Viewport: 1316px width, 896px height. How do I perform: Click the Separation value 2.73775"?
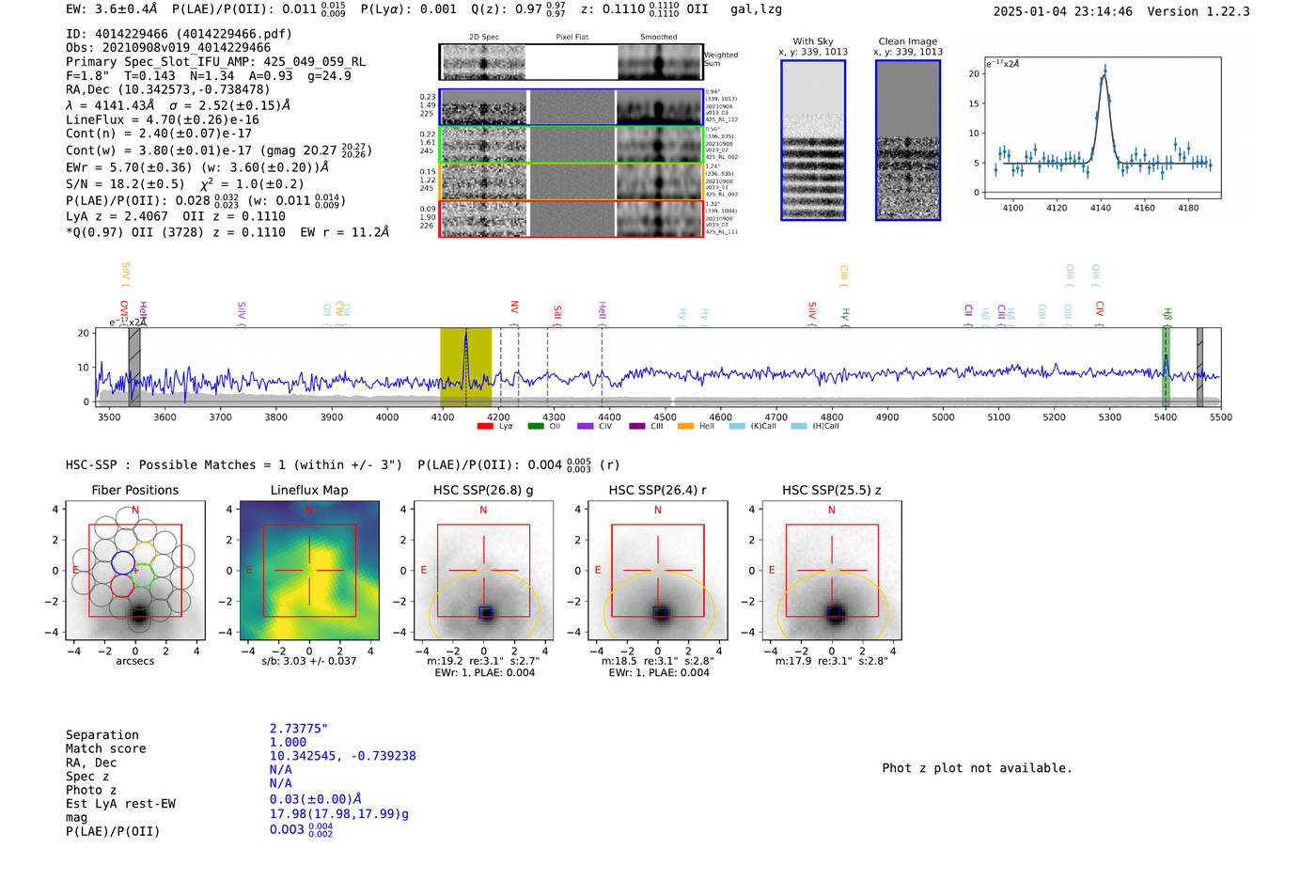point(299,730)
